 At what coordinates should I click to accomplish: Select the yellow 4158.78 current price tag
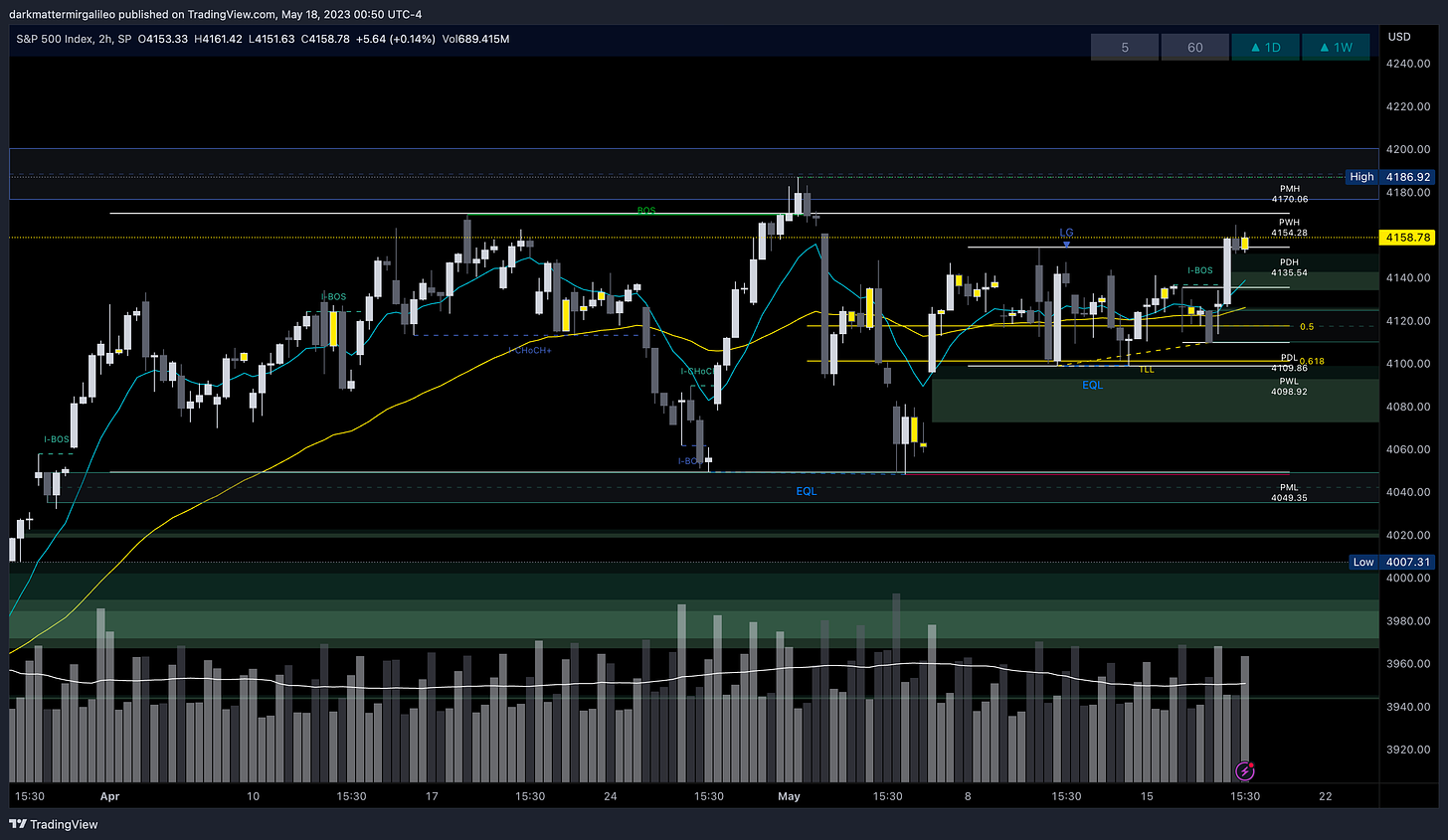pyautogui.click(x=1408, y=238)
